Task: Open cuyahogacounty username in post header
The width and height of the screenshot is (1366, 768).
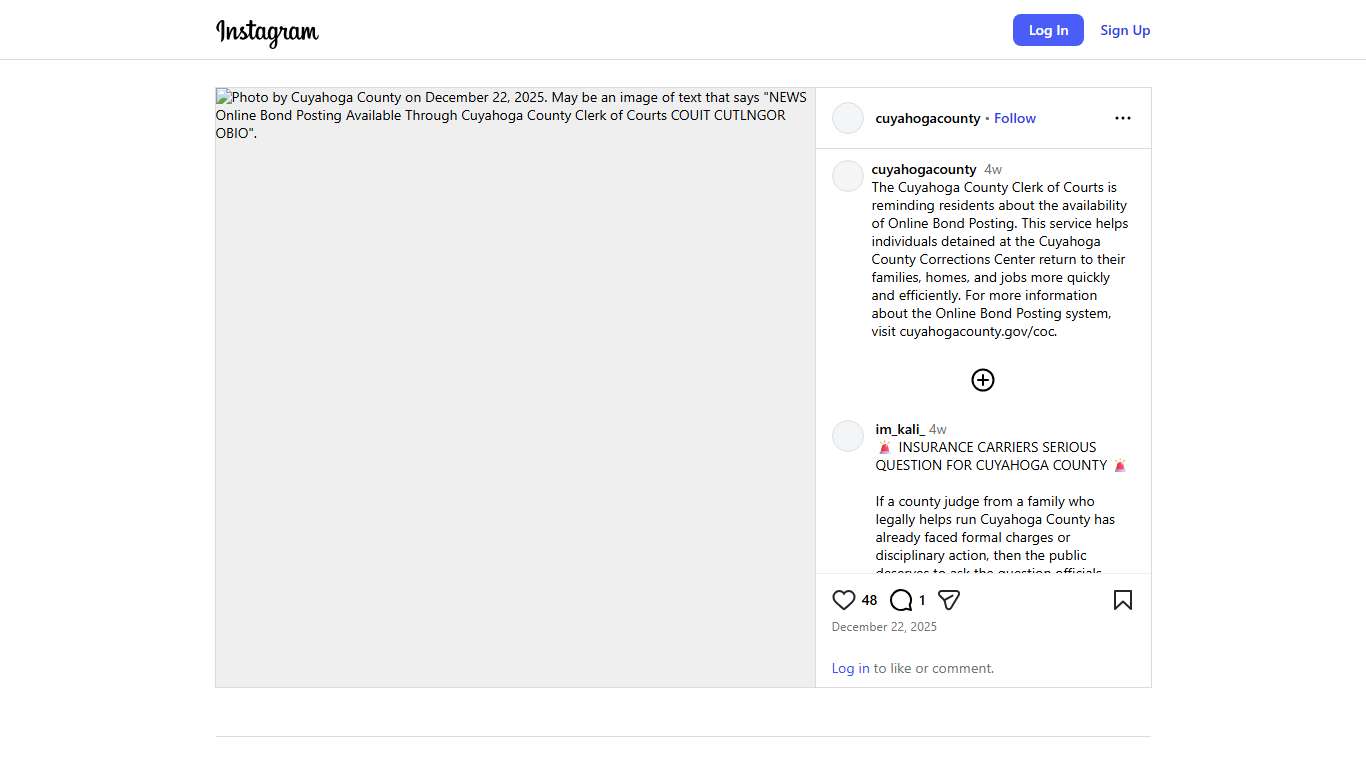Action: 928,118
